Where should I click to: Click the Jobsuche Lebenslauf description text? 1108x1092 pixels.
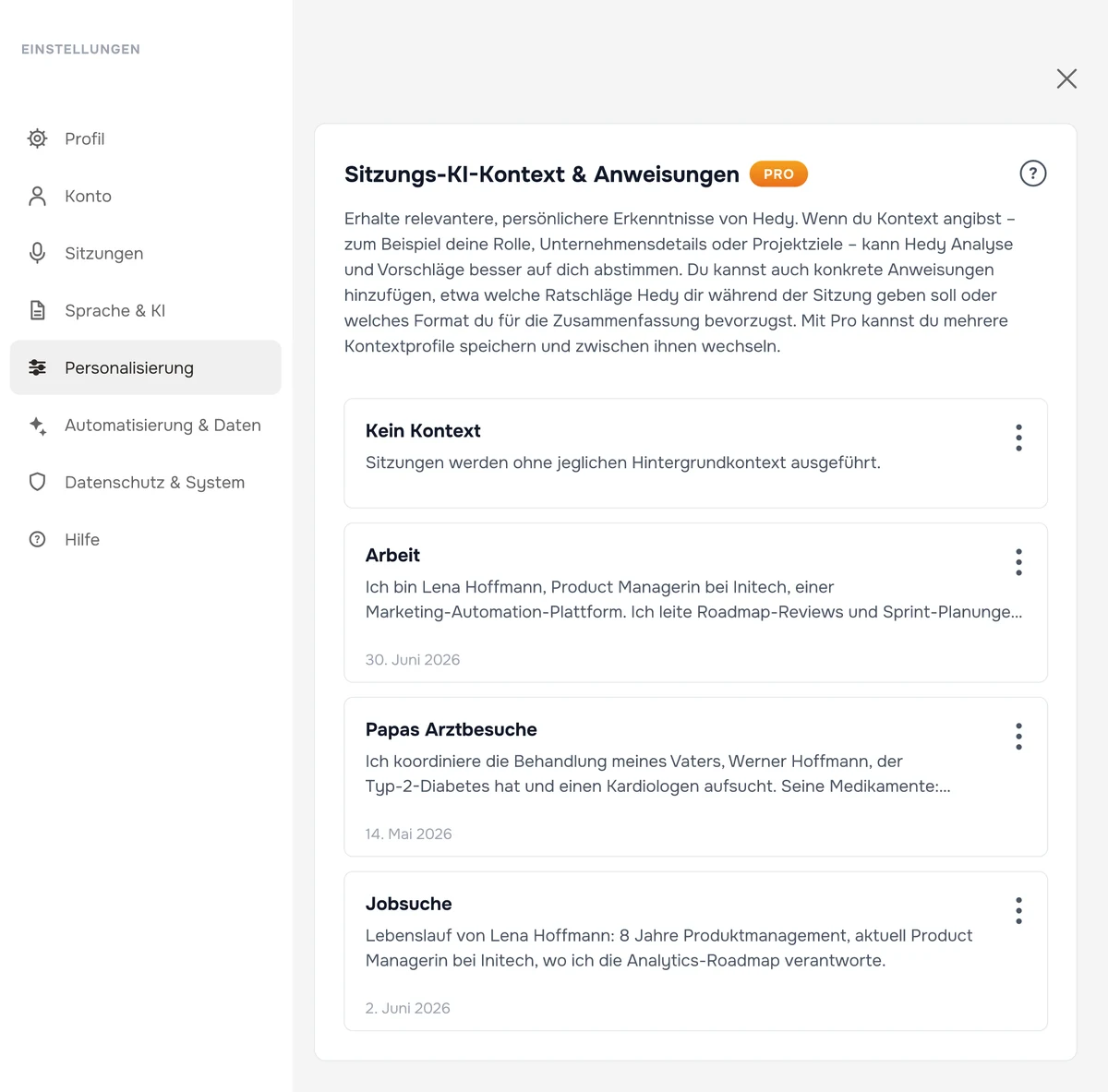pos(668,948)
